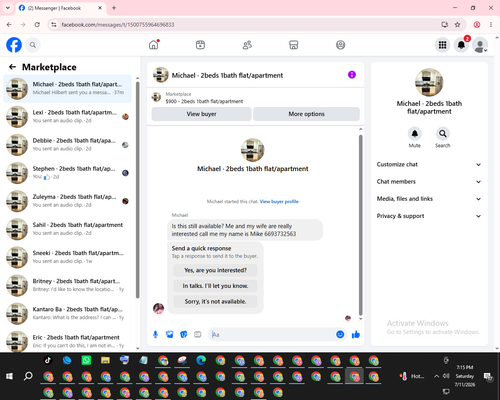Open the Menu grid icon
This screenshot has height=400, width=500.
click(x=442, y=45)
